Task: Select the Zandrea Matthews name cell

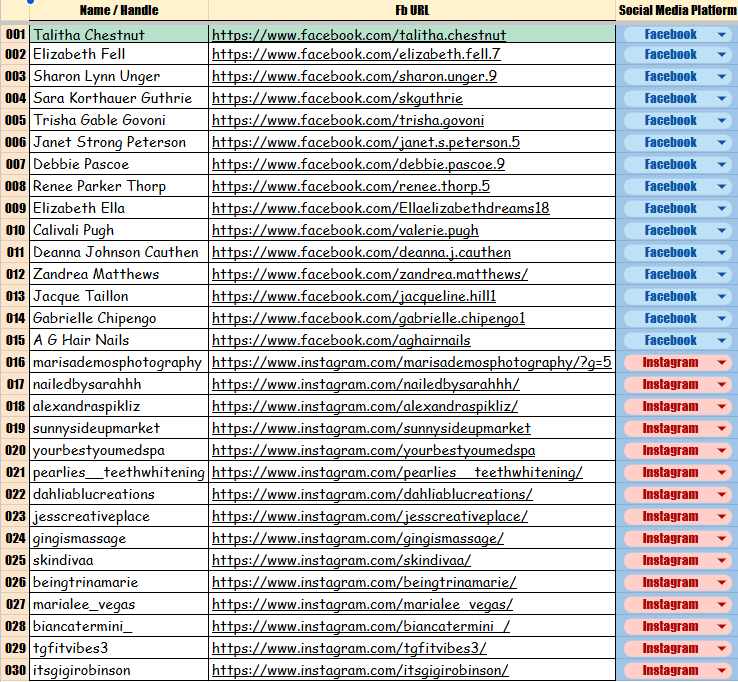Action: pos(119,274)
